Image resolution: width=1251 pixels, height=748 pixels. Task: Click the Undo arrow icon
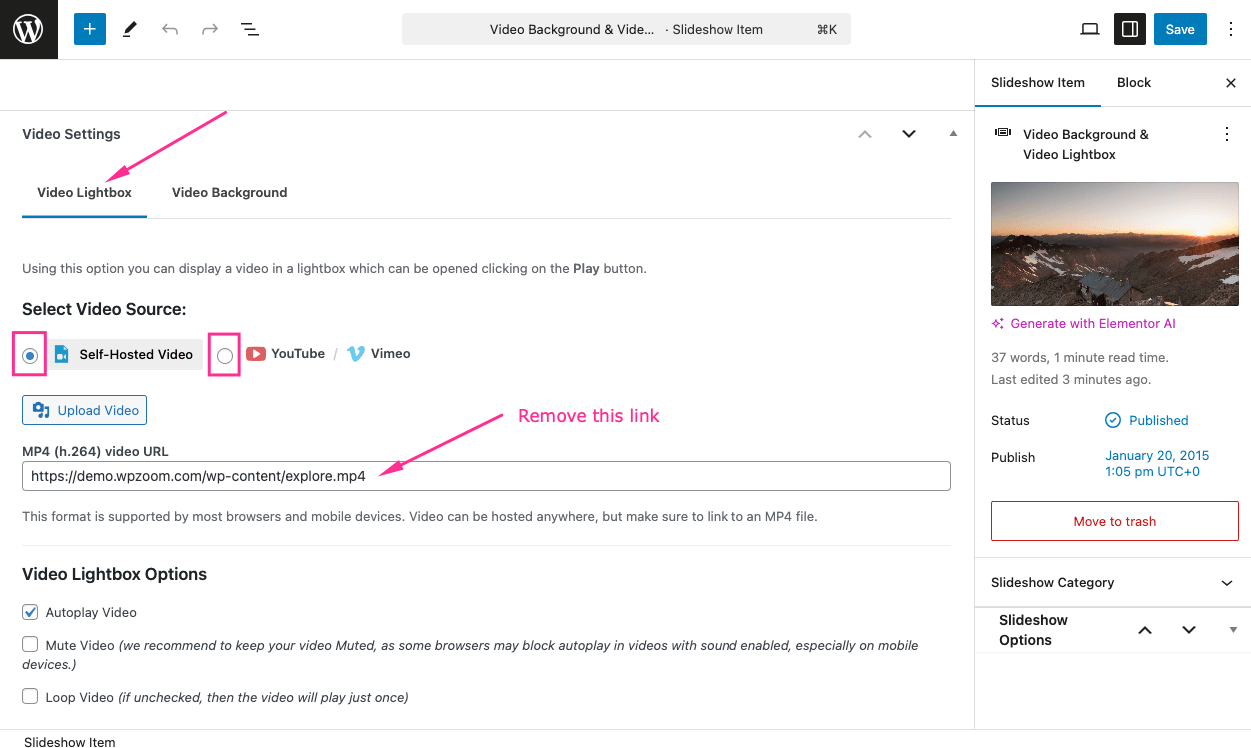pos(170,29)
